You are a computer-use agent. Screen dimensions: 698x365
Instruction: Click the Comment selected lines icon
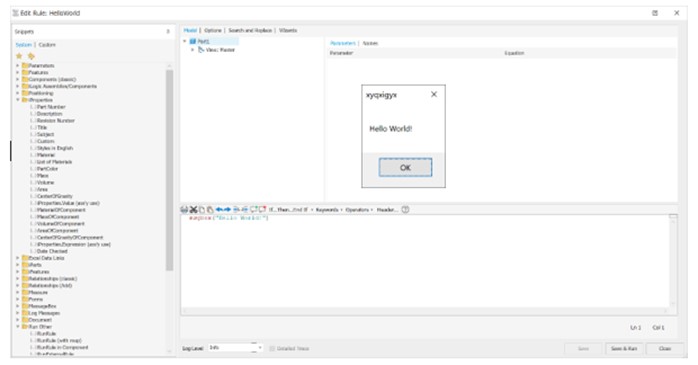[x=254, y=210]
